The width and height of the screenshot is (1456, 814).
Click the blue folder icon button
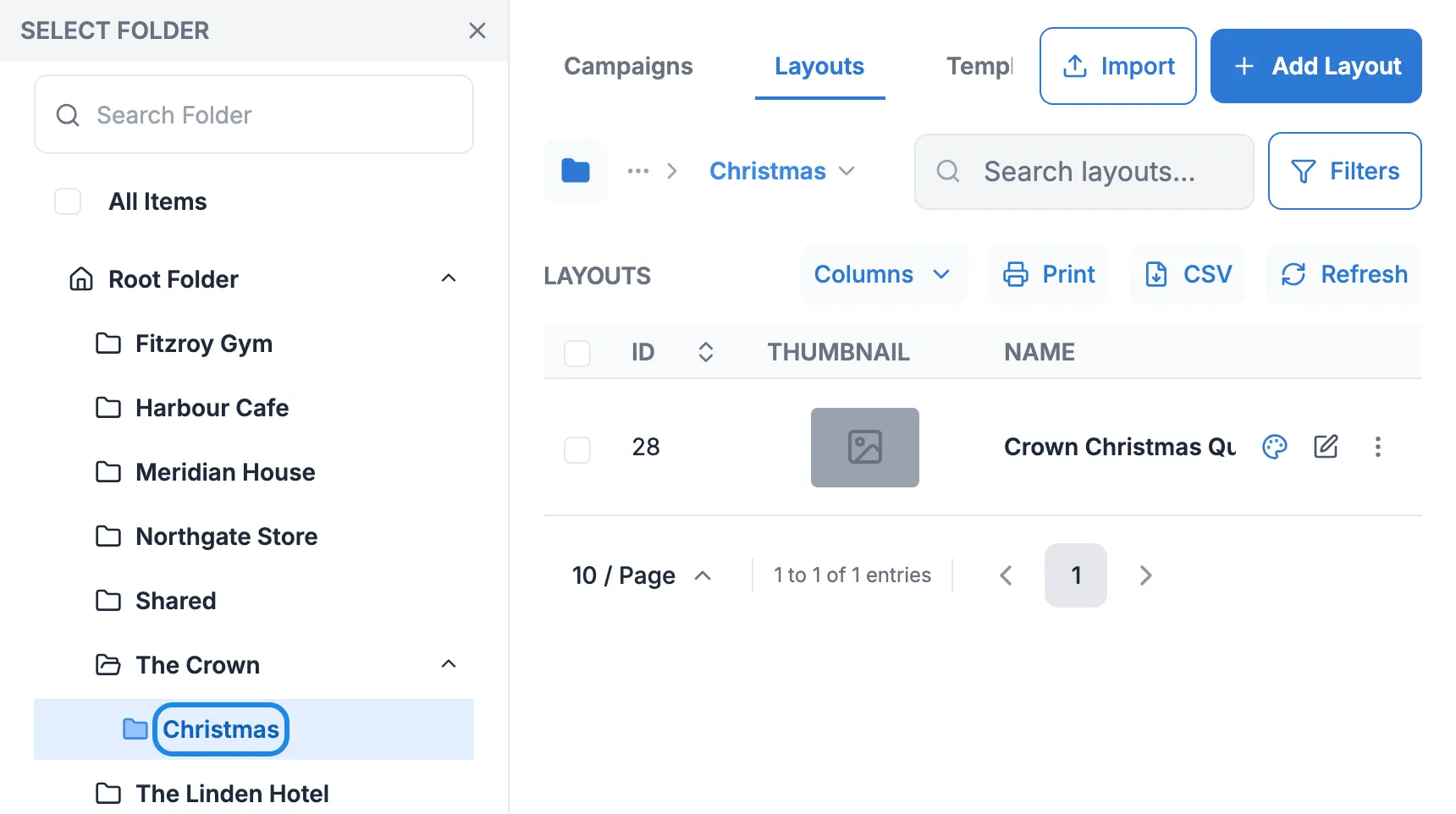click(576, 171)
